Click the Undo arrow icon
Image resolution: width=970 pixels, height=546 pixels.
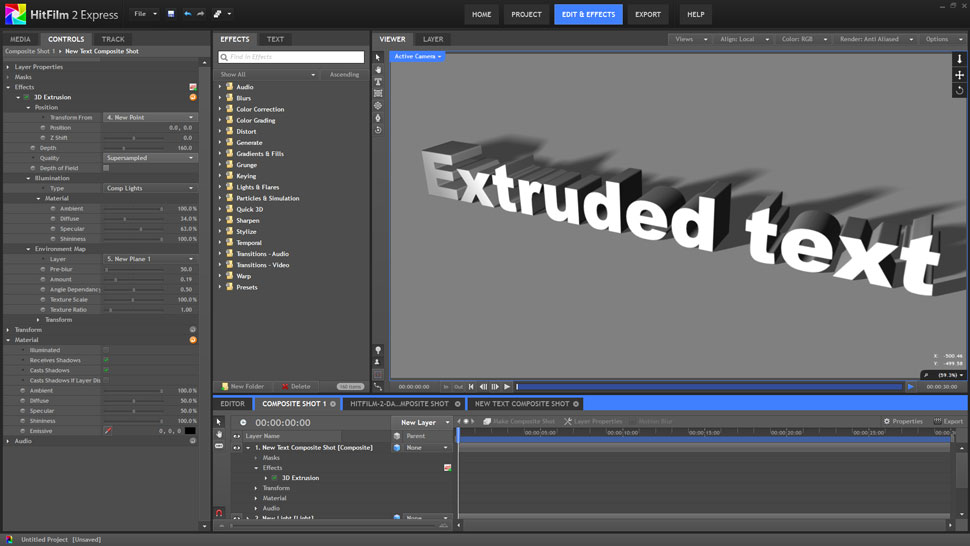pyautogui.click(x=187, y=14)
